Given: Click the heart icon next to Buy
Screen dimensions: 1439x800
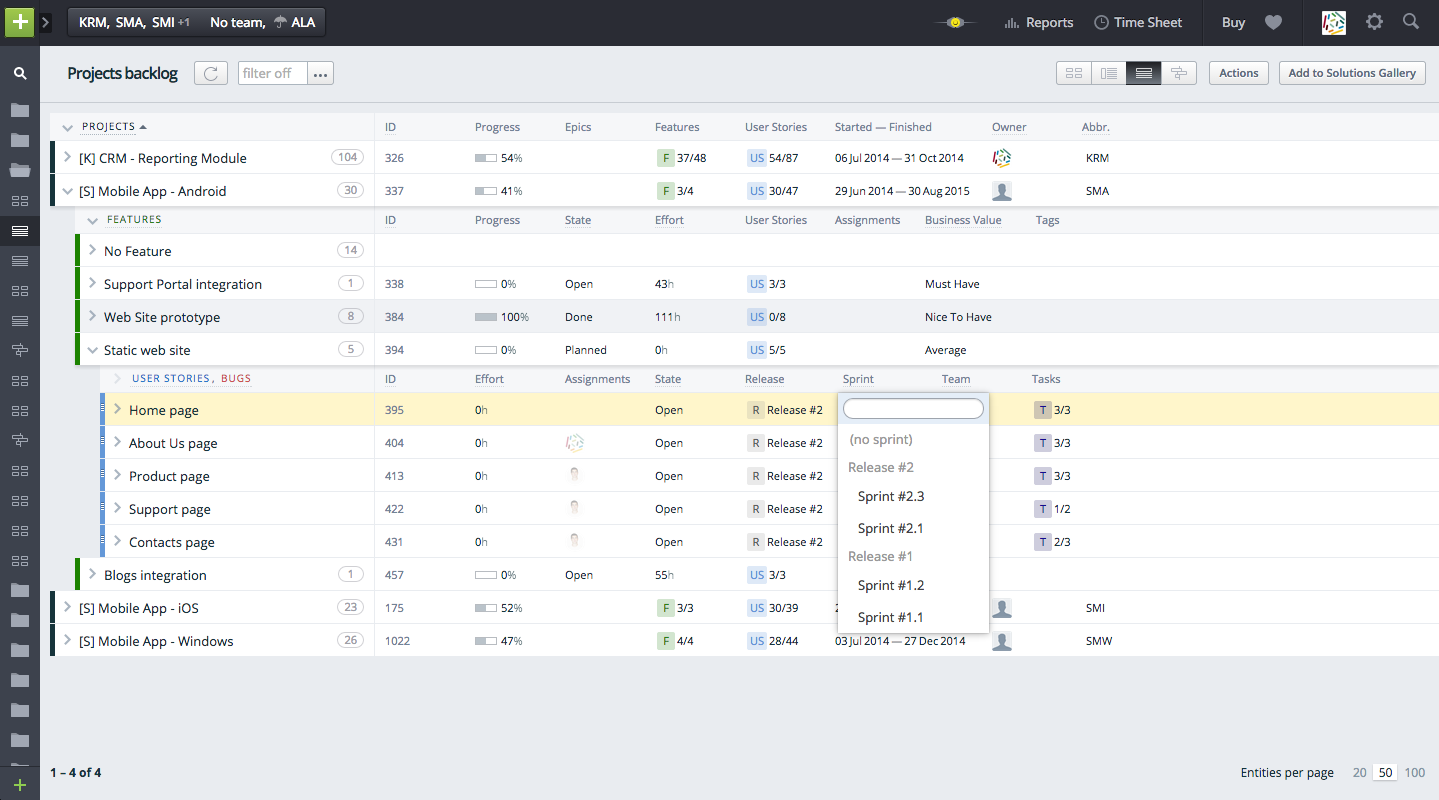Looking at the screenshot, I should point(1273,22).
